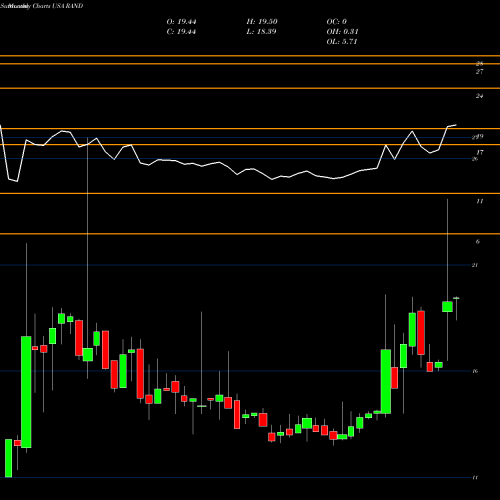Select the close value 'C: 19.44'
This screenshot has height=500, width=500.
coord(181,32)
